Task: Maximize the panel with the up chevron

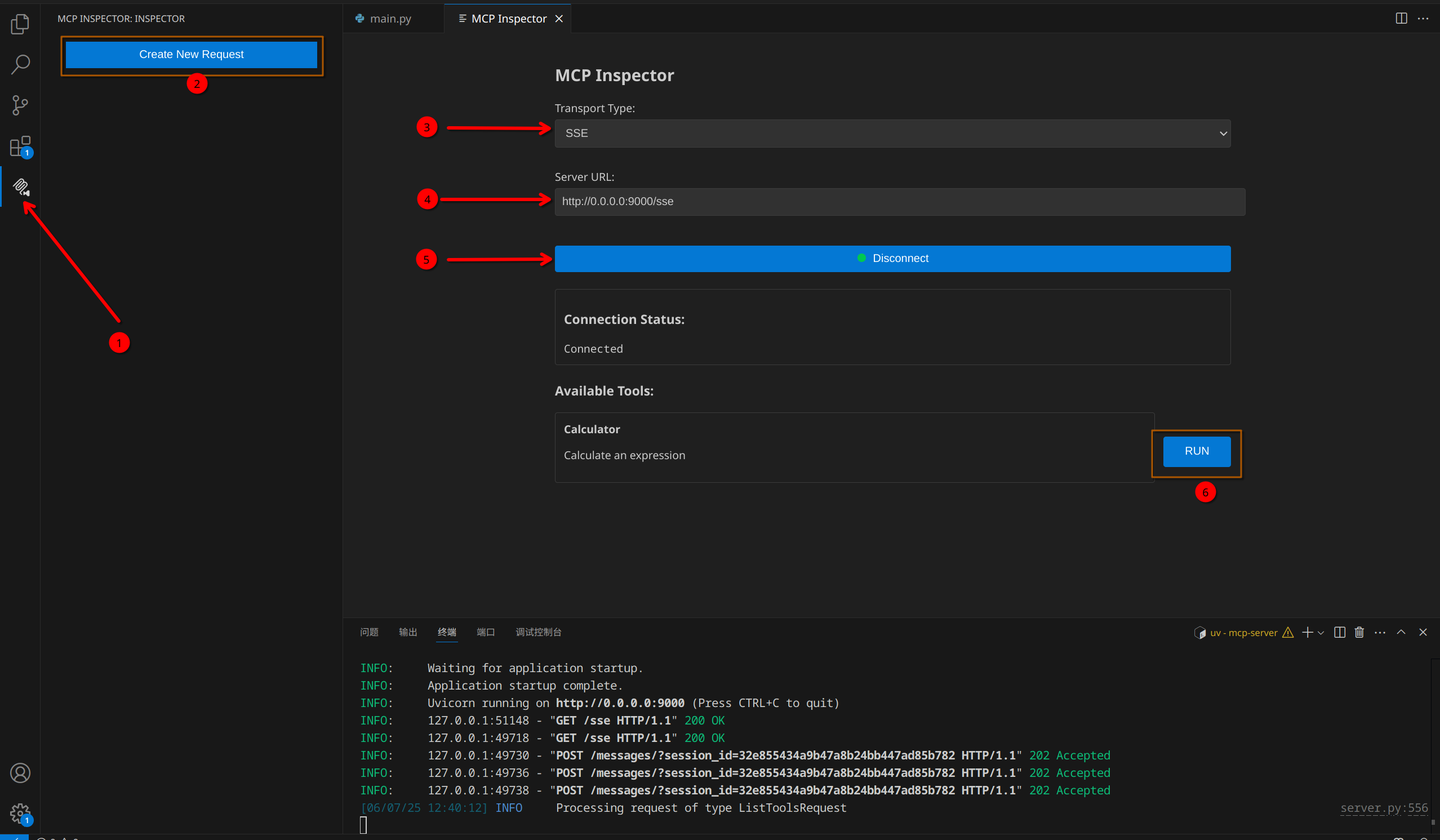Action: click(1401, 632)
